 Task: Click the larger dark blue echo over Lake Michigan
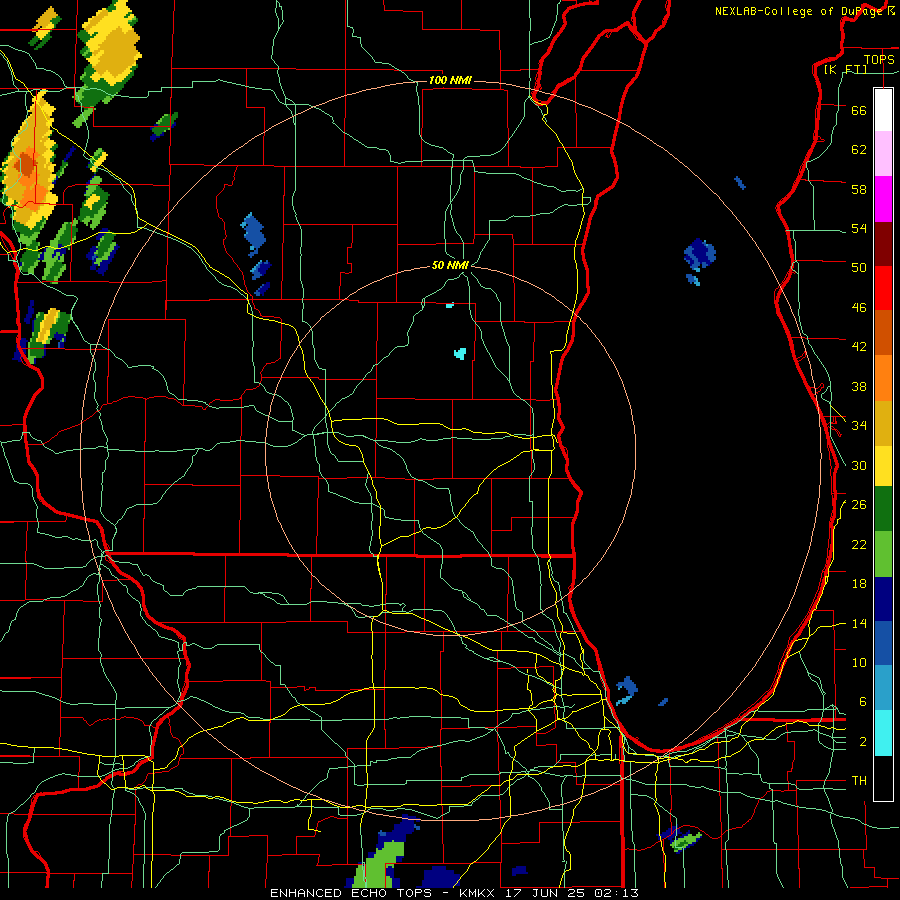coord(700,254)
